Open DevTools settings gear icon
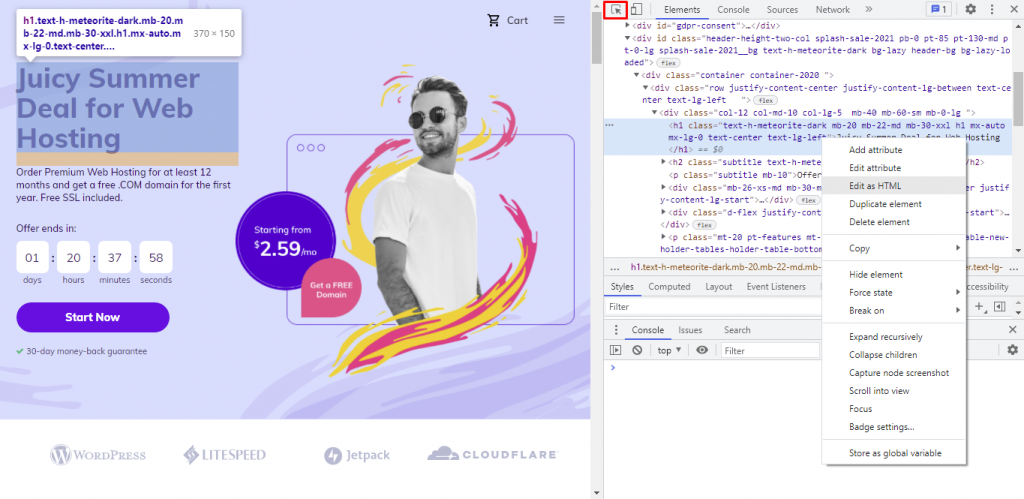This screenshot has width=1024, height=499. tap(970, 9)
